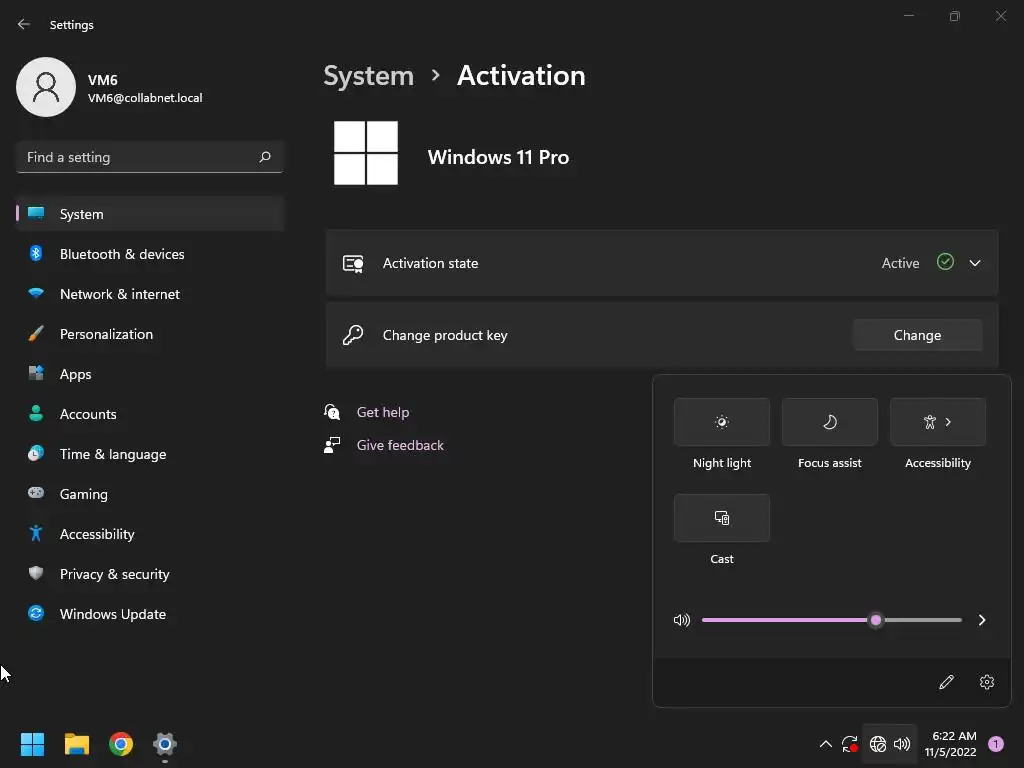Open Network & internet settings
1024x768 pixels.
coord(150,294)
